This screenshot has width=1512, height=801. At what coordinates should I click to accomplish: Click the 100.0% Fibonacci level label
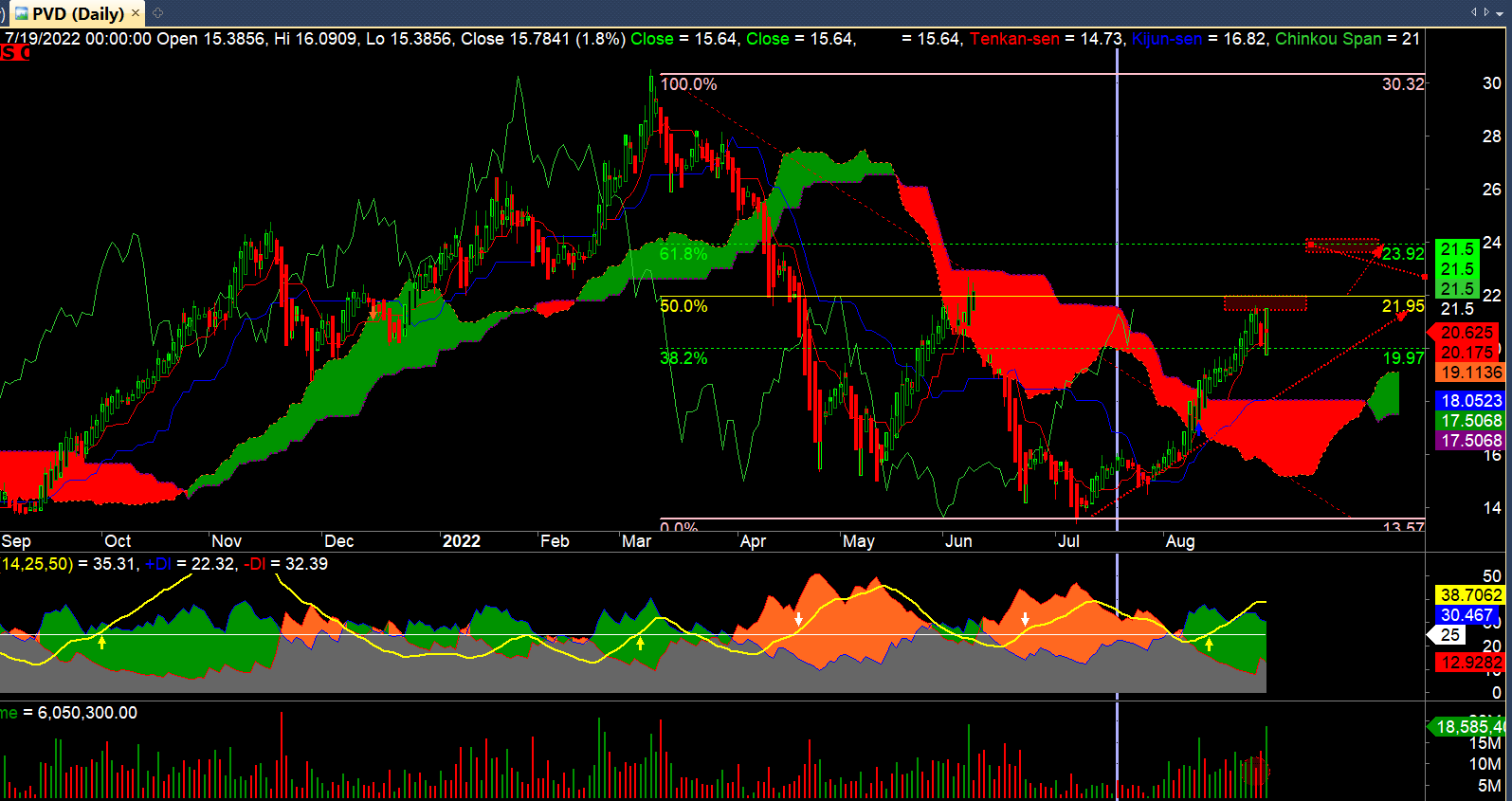click(688, 84)
